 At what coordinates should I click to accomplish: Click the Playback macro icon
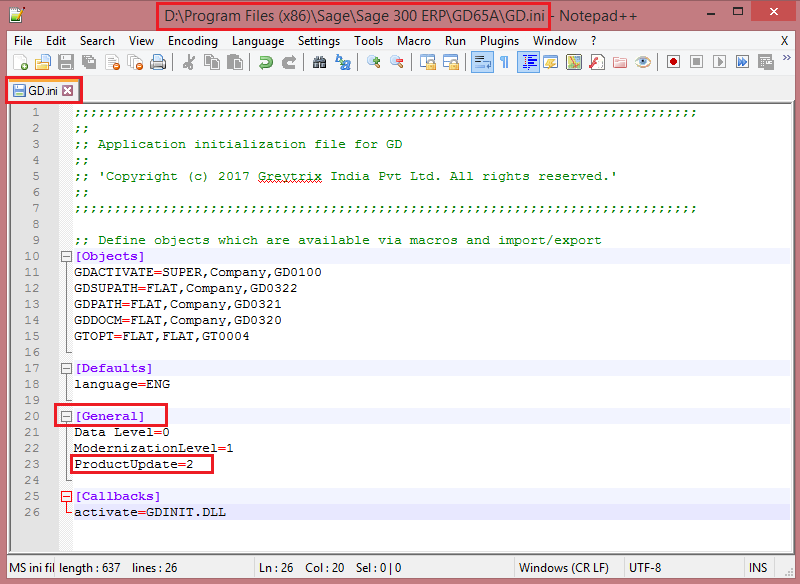click(x=719, y=62)
